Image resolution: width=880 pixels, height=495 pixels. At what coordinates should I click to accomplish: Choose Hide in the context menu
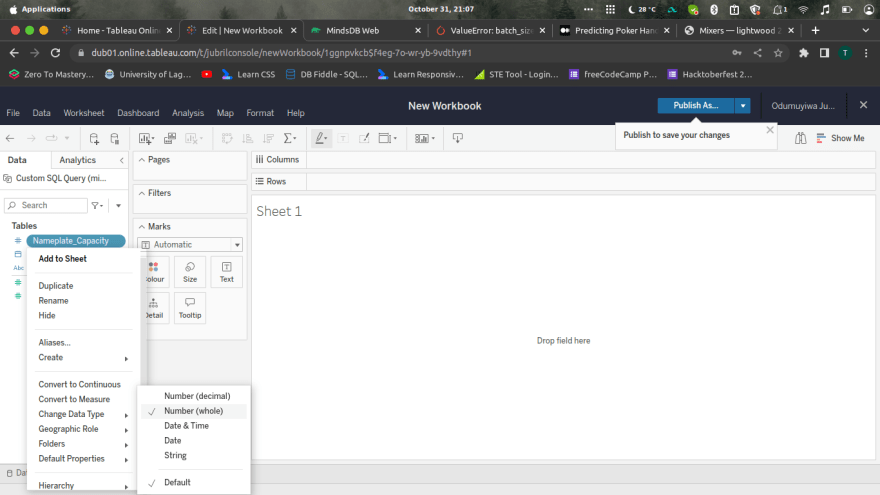pos(47,315)
